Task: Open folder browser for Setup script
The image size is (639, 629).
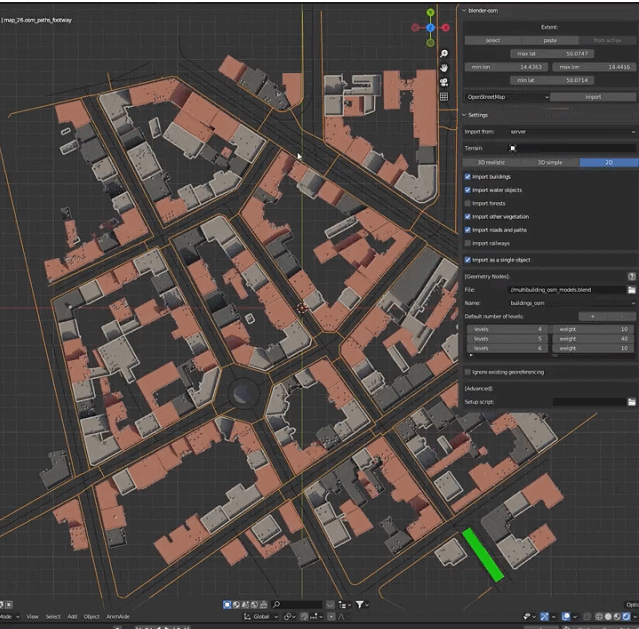Action: [632, 402]
